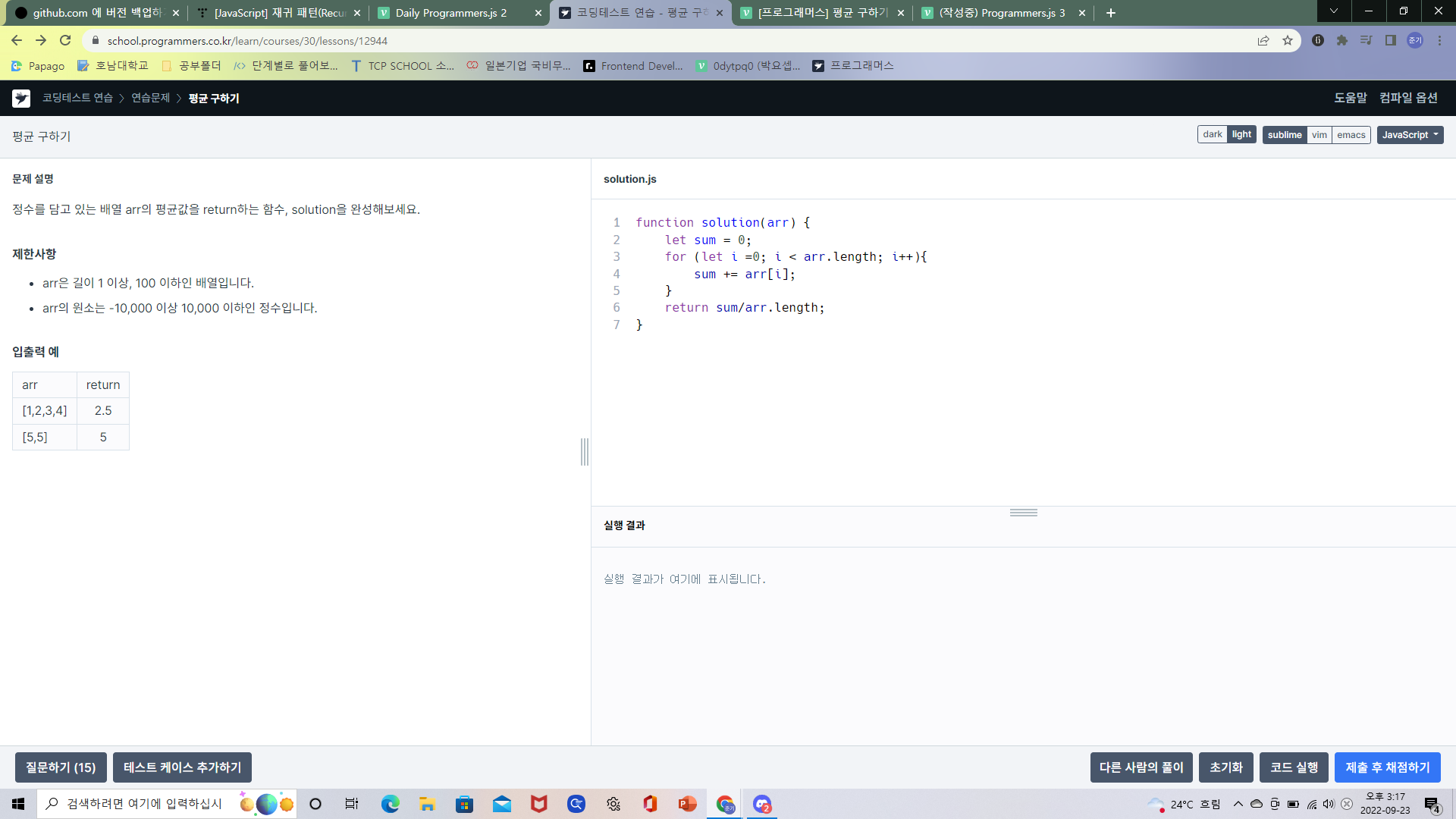Open the JavaScript language dropdown
1456x819 pixels.
tap(1410, 135)
